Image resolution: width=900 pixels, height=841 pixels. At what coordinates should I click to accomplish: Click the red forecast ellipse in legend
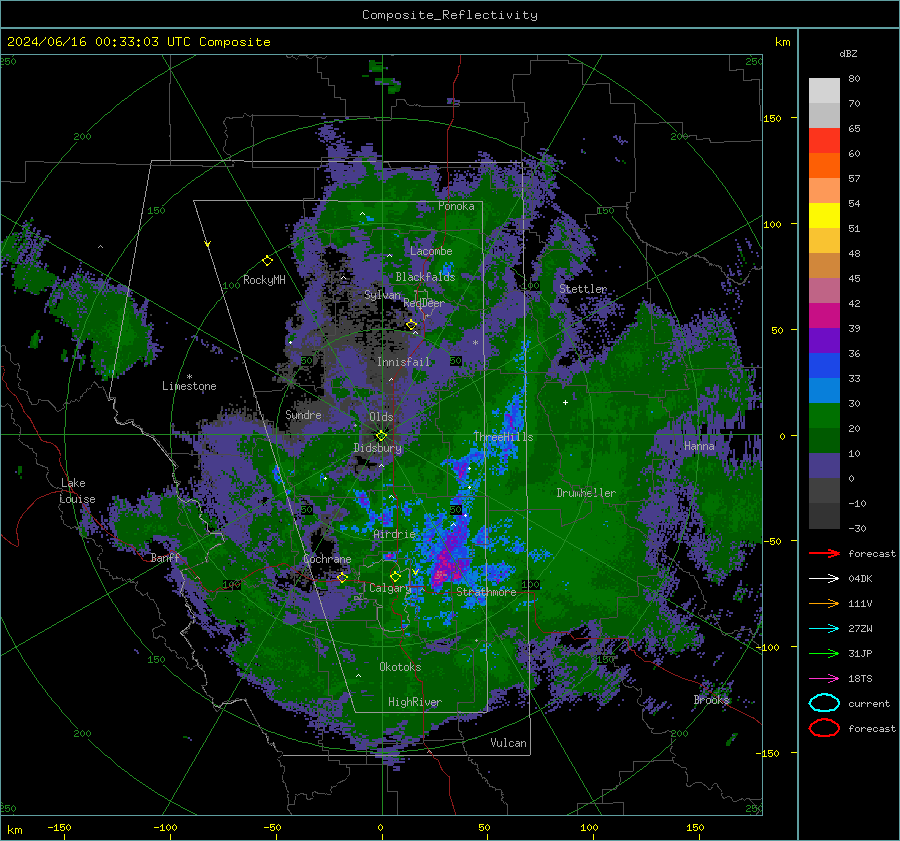824,728
